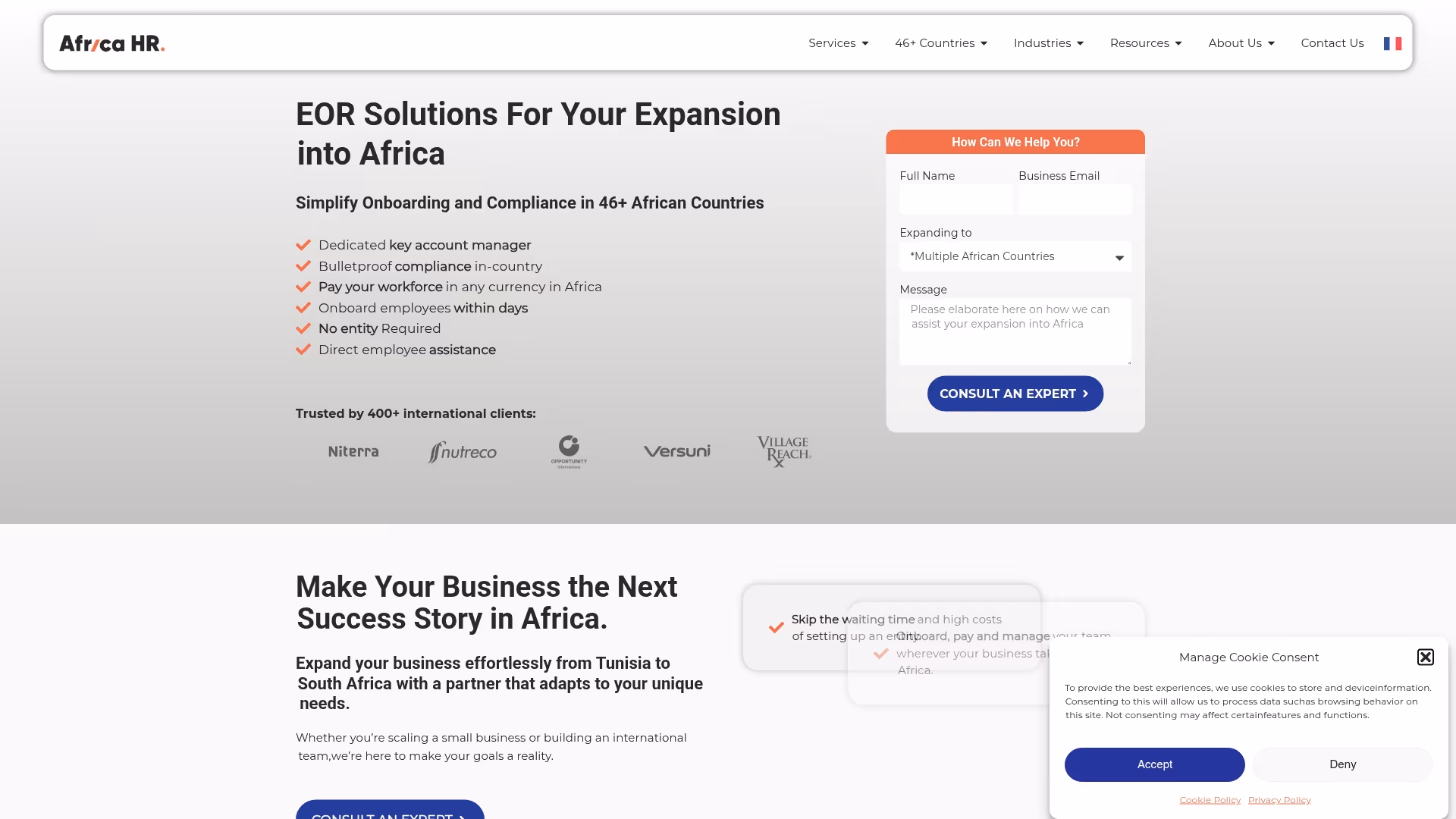Open the Multiple African Countries selector
This screenshot has width=1456, height=819.
[1015, 256]
